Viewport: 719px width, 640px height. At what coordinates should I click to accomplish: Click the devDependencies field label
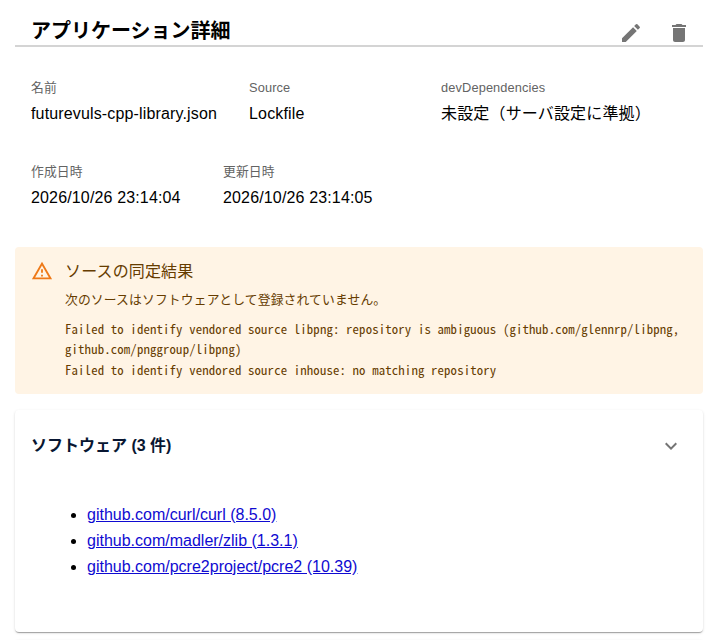(x=493, y=88)
